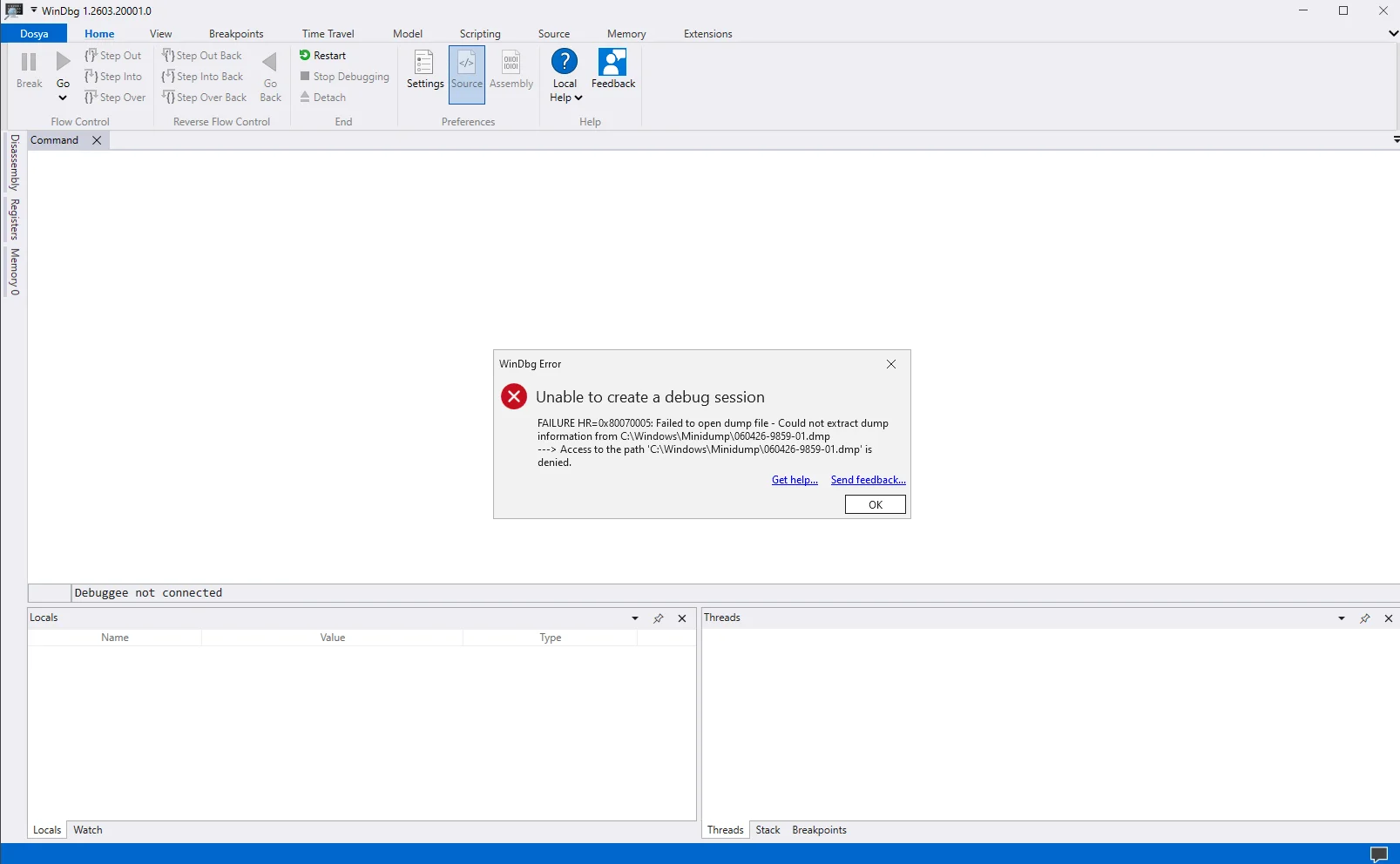Click the command input field
The height and width of the screenshot is (864, 1400).
coord(735,593)
